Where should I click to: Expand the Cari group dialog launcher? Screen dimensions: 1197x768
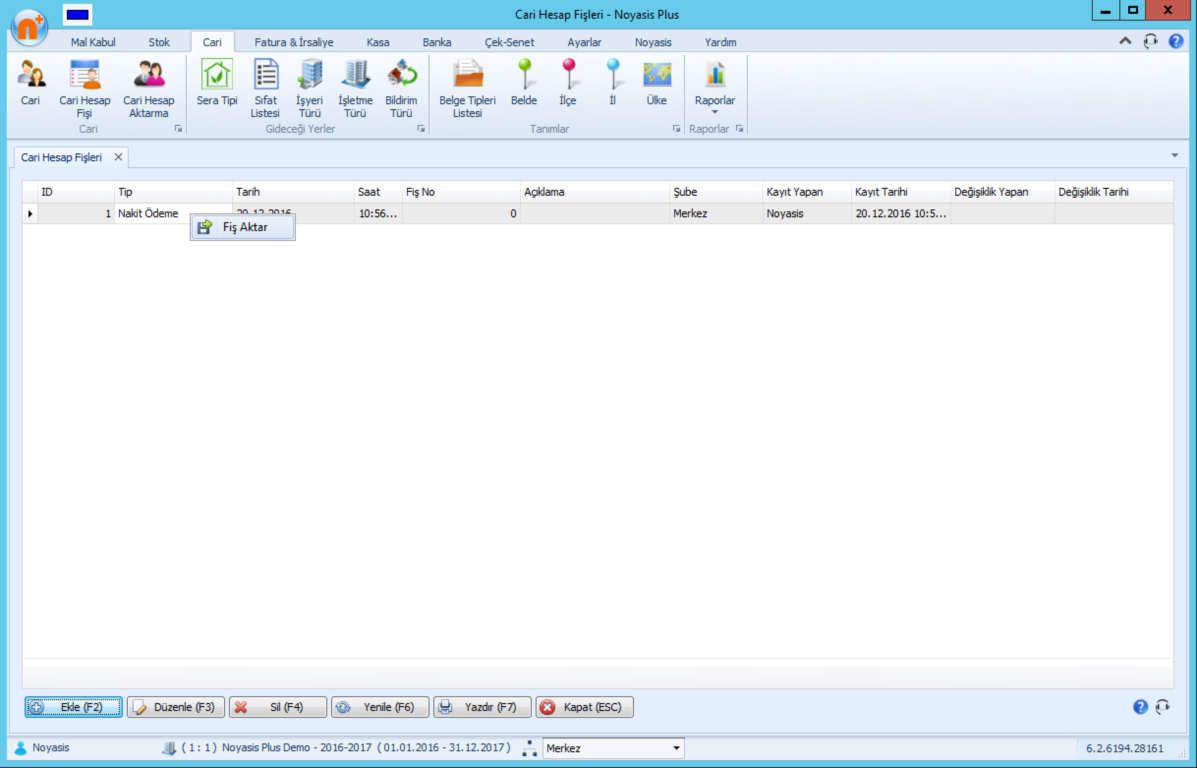click(x=179, y=129)
